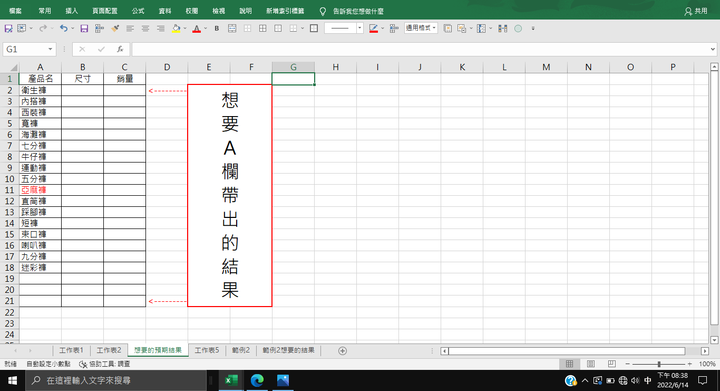Image resolution: width=720 pixels, height=391 pixels.
Task: Apply the yellow fill color bucket
Action: (176, 28)
